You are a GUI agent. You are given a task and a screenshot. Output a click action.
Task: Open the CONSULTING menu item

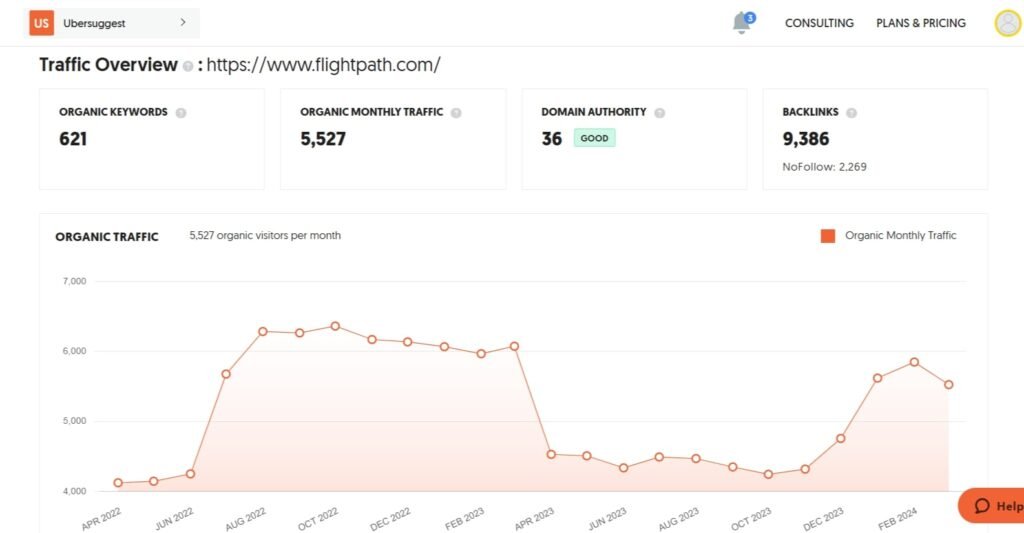[x=819, y=23]
